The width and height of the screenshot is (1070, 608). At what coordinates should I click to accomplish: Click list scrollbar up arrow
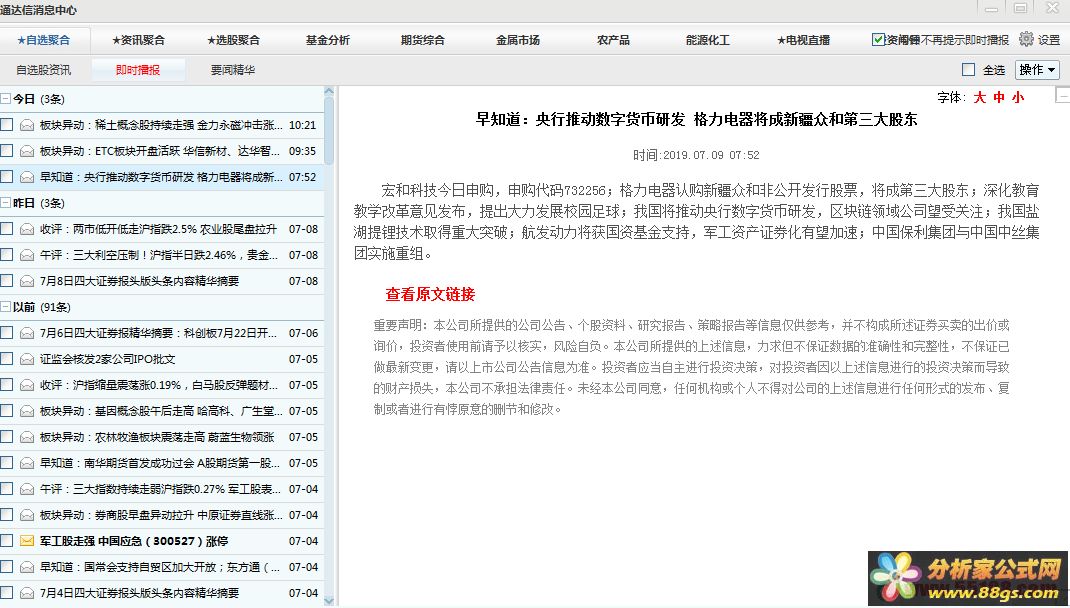(329, 91)
